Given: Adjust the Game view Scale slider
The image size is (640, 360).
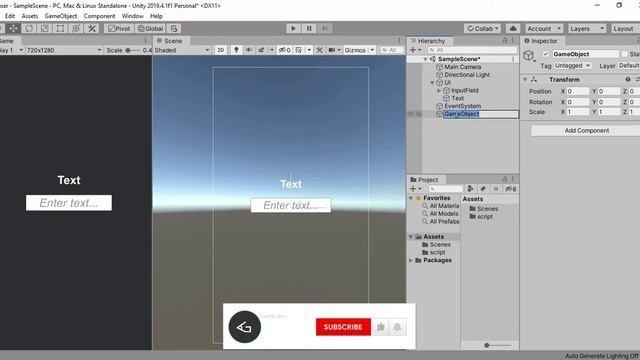Looking at the screenshot, I should [x=133, y=50].
